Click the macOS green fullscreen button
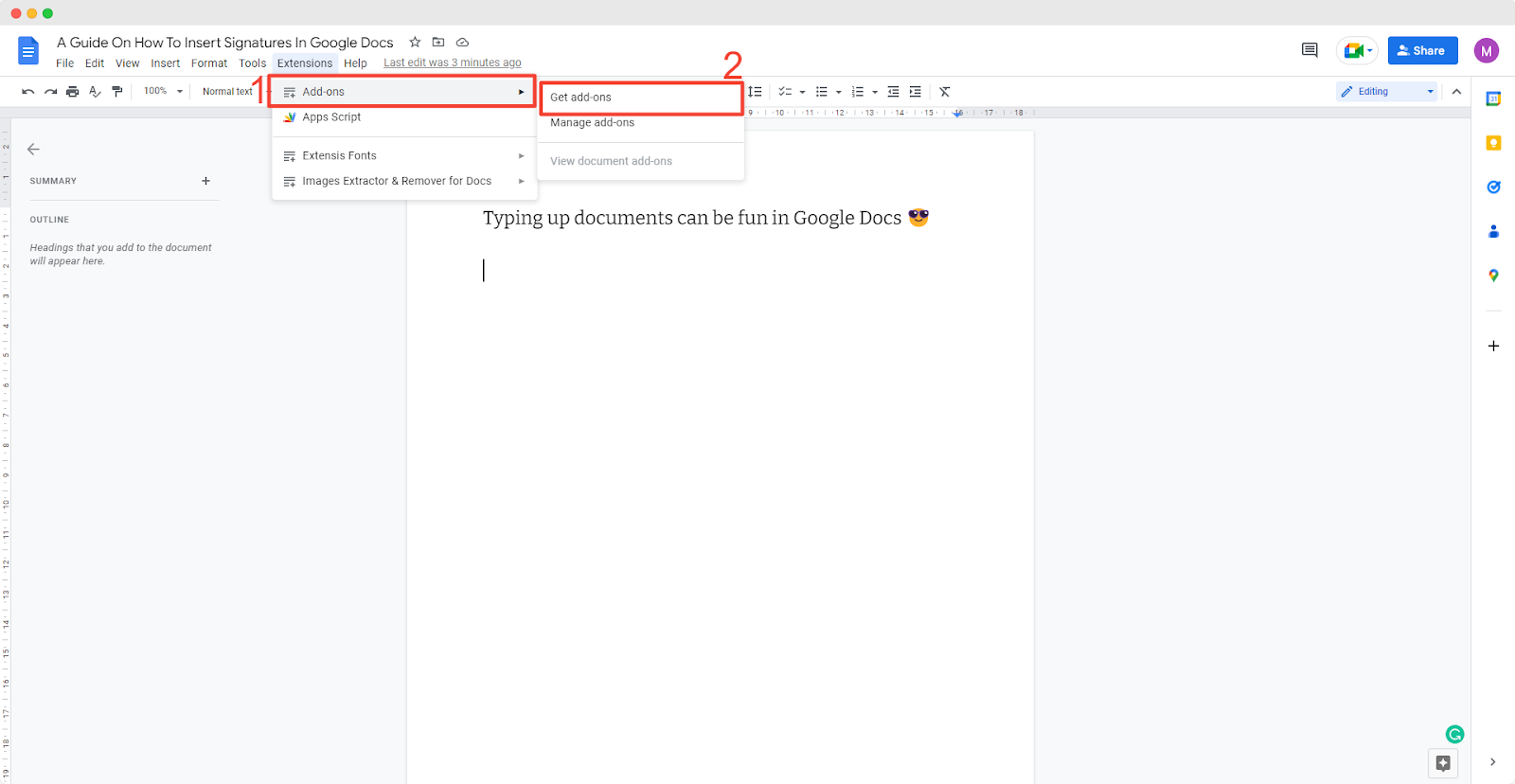Image resolution: width=1515 pixels, height=784 pixels. tap(47, 13)
